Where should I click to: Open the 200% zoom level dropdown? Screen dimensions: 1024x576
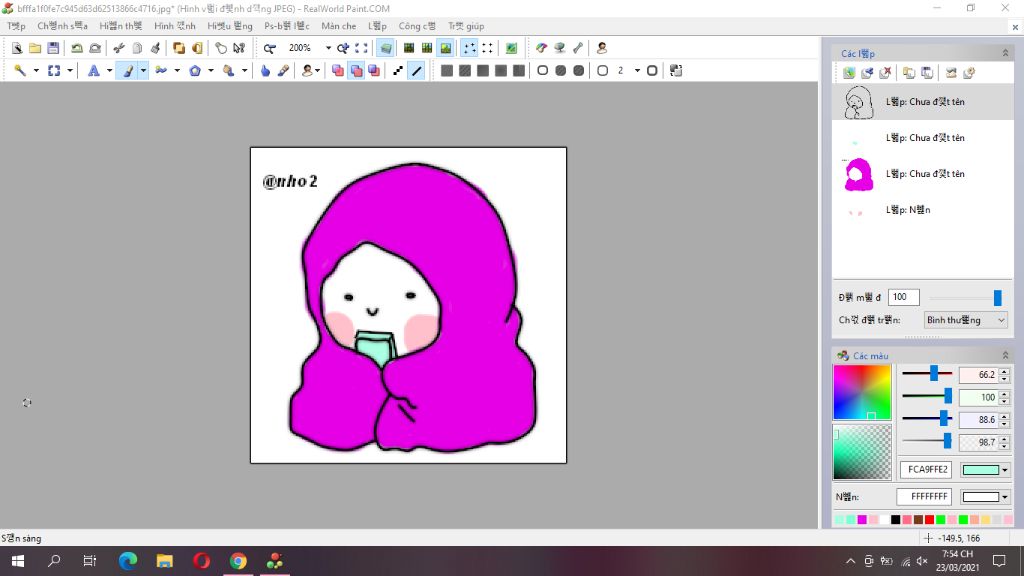(x=328, y=48)
